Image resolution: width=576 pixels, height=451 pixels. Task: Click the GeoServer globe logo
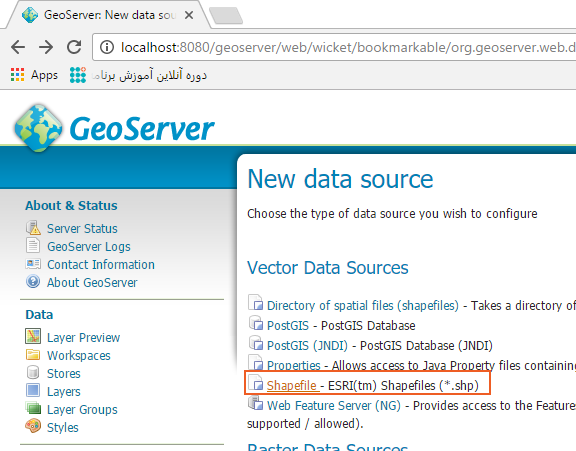(x=38, y=128)
